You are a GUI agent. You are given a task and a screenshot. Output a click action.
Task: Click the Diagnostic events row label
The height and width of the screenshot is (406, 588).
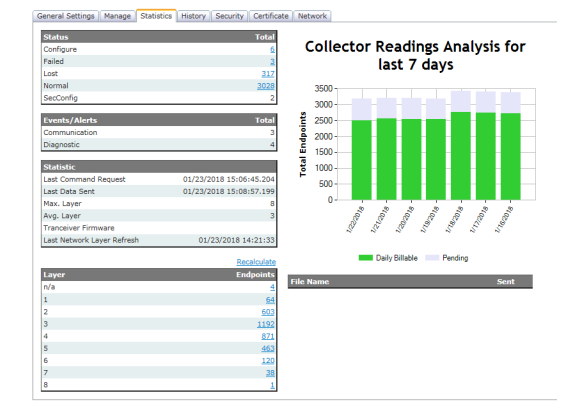pos(61,145)
